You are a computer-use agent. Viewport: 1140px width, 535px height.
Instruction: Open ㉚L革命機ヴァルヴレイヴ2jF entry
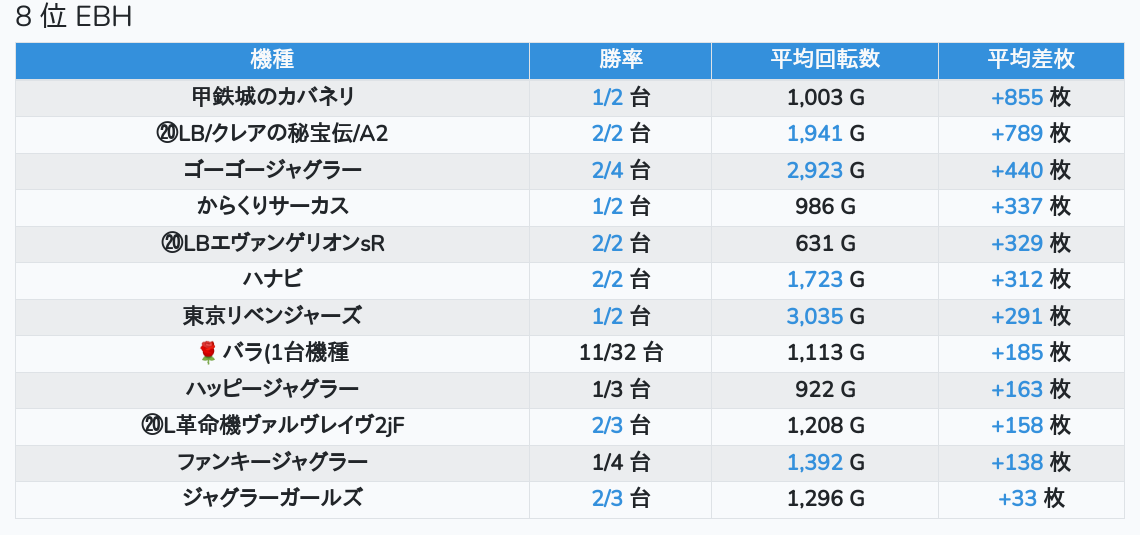coord(272,425)
